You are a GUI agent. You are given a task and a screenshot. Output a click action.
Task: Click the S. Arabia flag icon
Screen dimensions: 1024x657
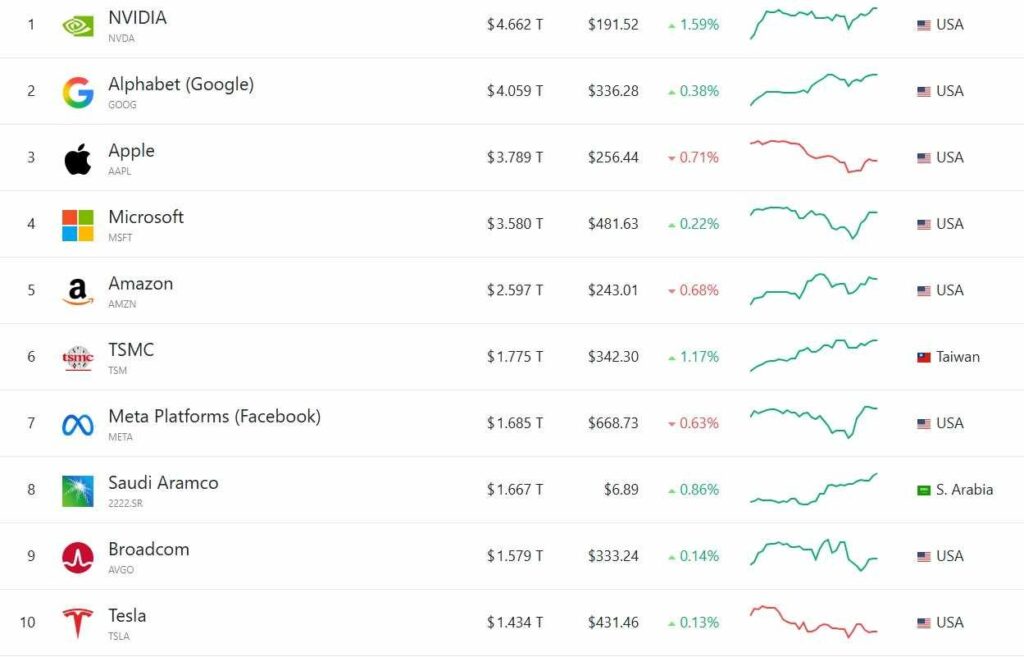point(924,490)
